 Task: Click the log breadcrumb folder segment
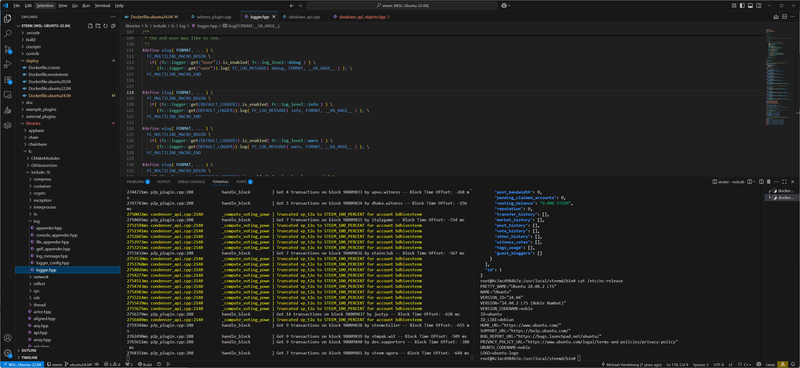[x=182, y=26]
